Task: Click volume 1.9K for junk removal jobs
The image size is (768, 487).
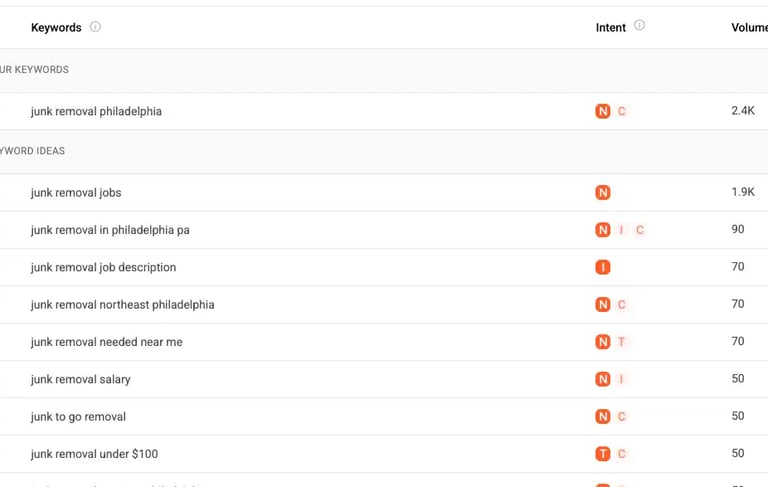Action: 743,192
